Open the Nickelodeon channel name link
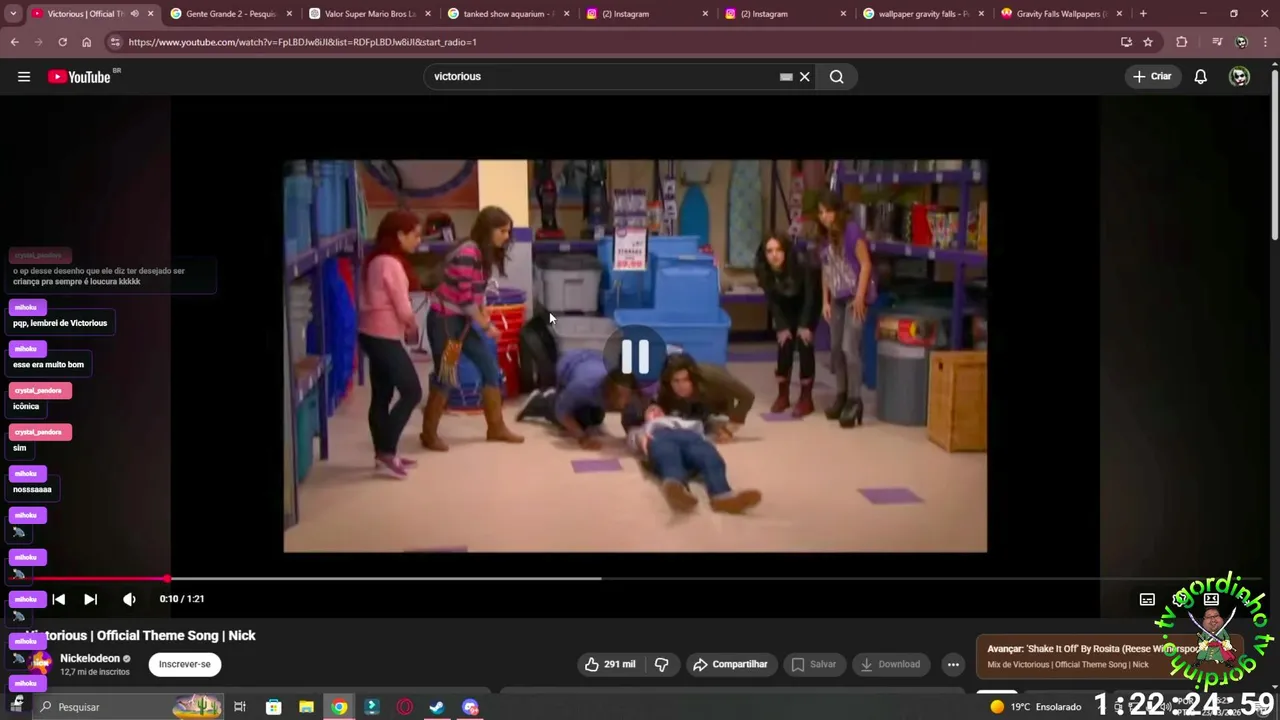The height and width of the screenshot is (720, 1280). [90, 658]
